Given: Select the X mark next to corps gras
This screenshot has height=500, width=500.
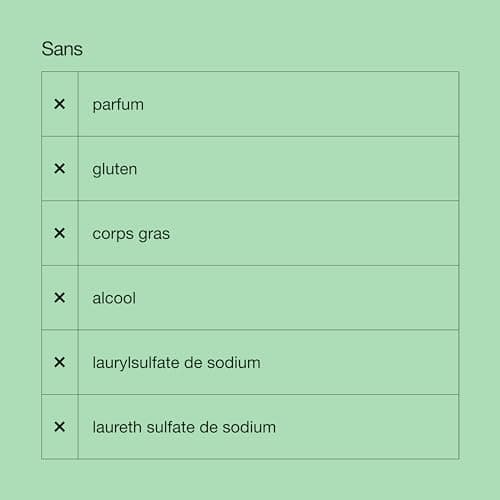Looking at the screenshot, I should (x=59, y=233).
